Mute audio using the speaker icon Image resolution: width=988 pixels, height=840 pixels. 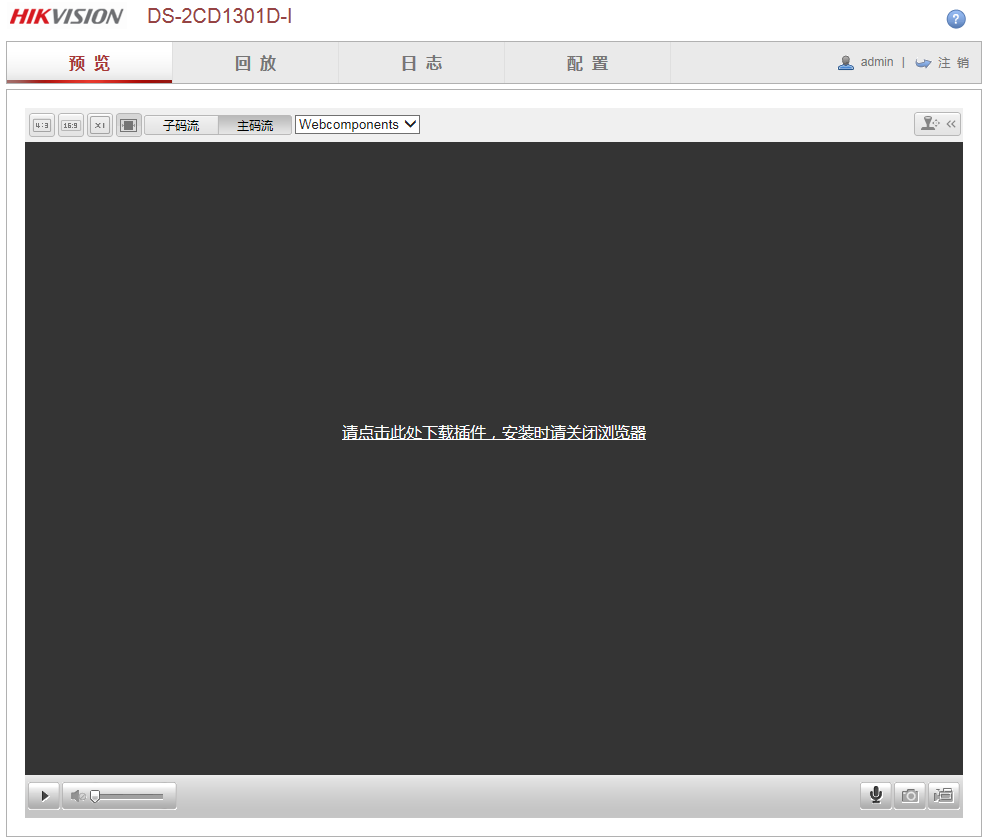[77, 796]
